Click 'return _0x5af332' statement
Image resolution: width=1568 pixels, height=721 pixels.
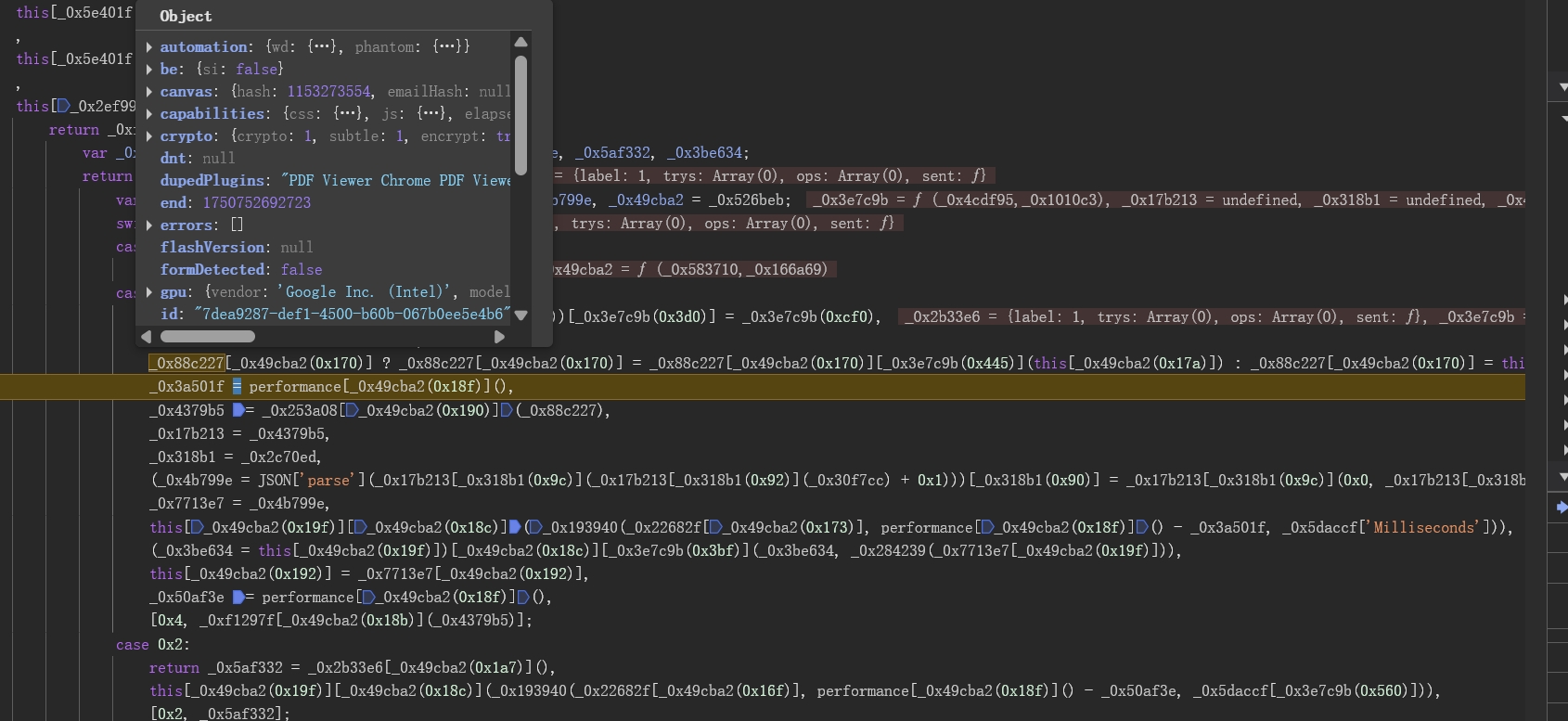[215, 667]
